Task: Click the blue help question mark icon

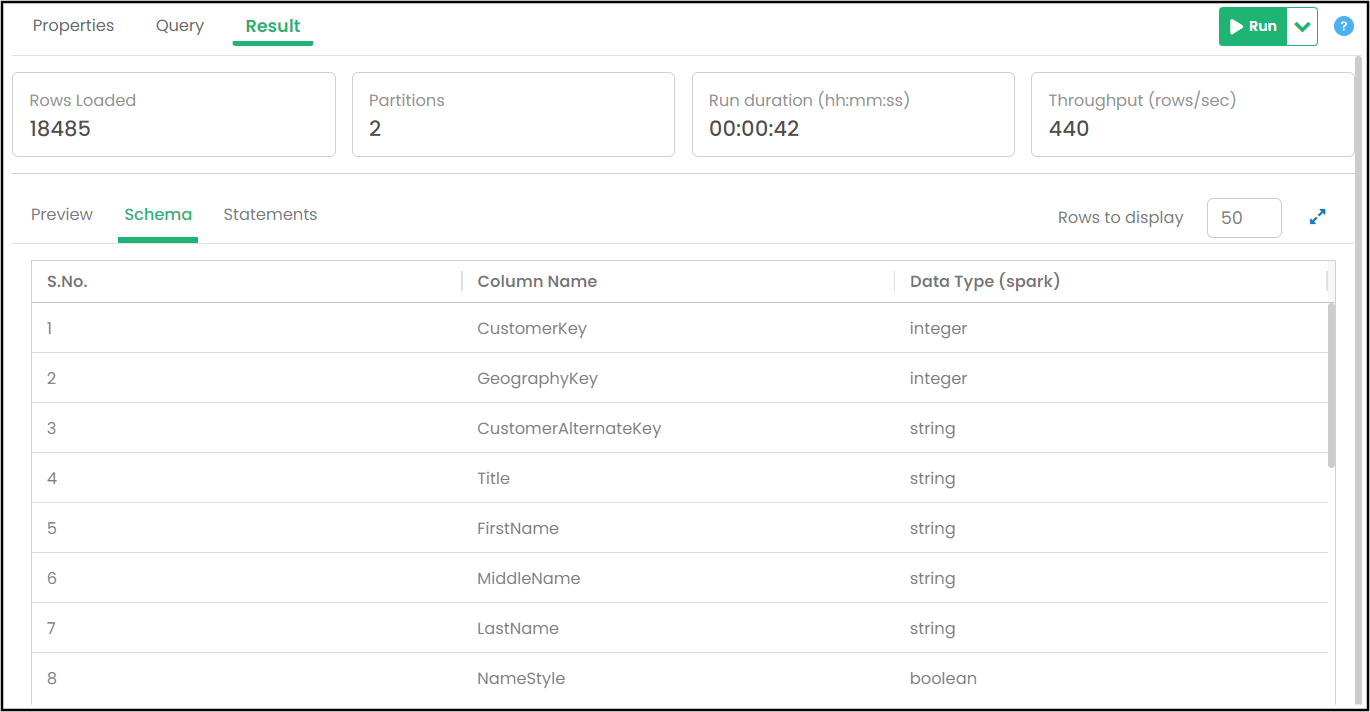Action: pos(1343,26)
